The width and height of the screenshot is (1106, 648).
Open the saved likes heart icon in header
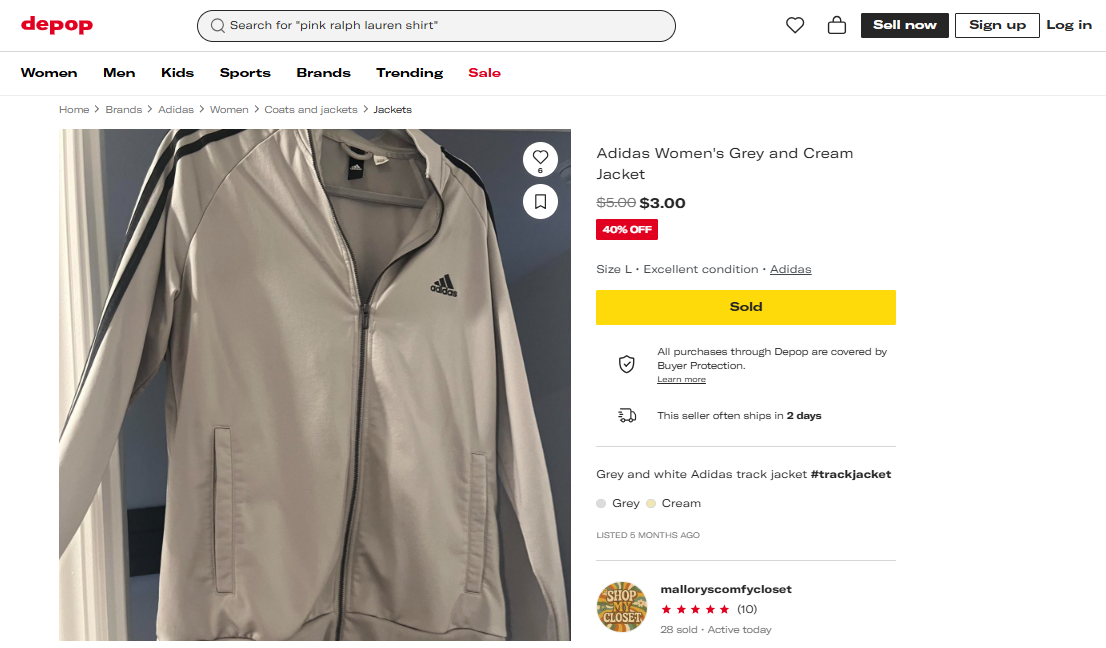795,26
